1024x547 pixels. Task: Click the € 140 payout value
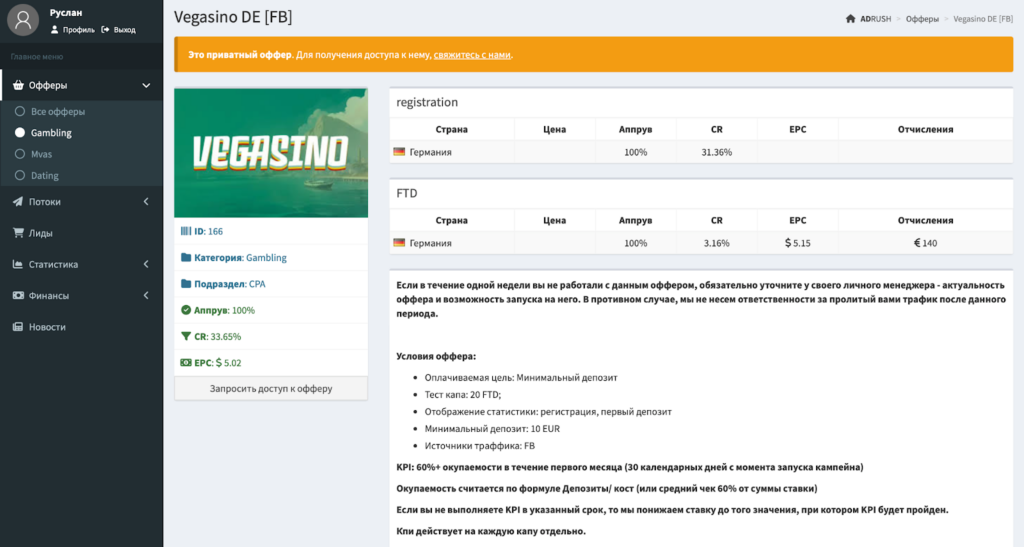(x=925, y=243)
